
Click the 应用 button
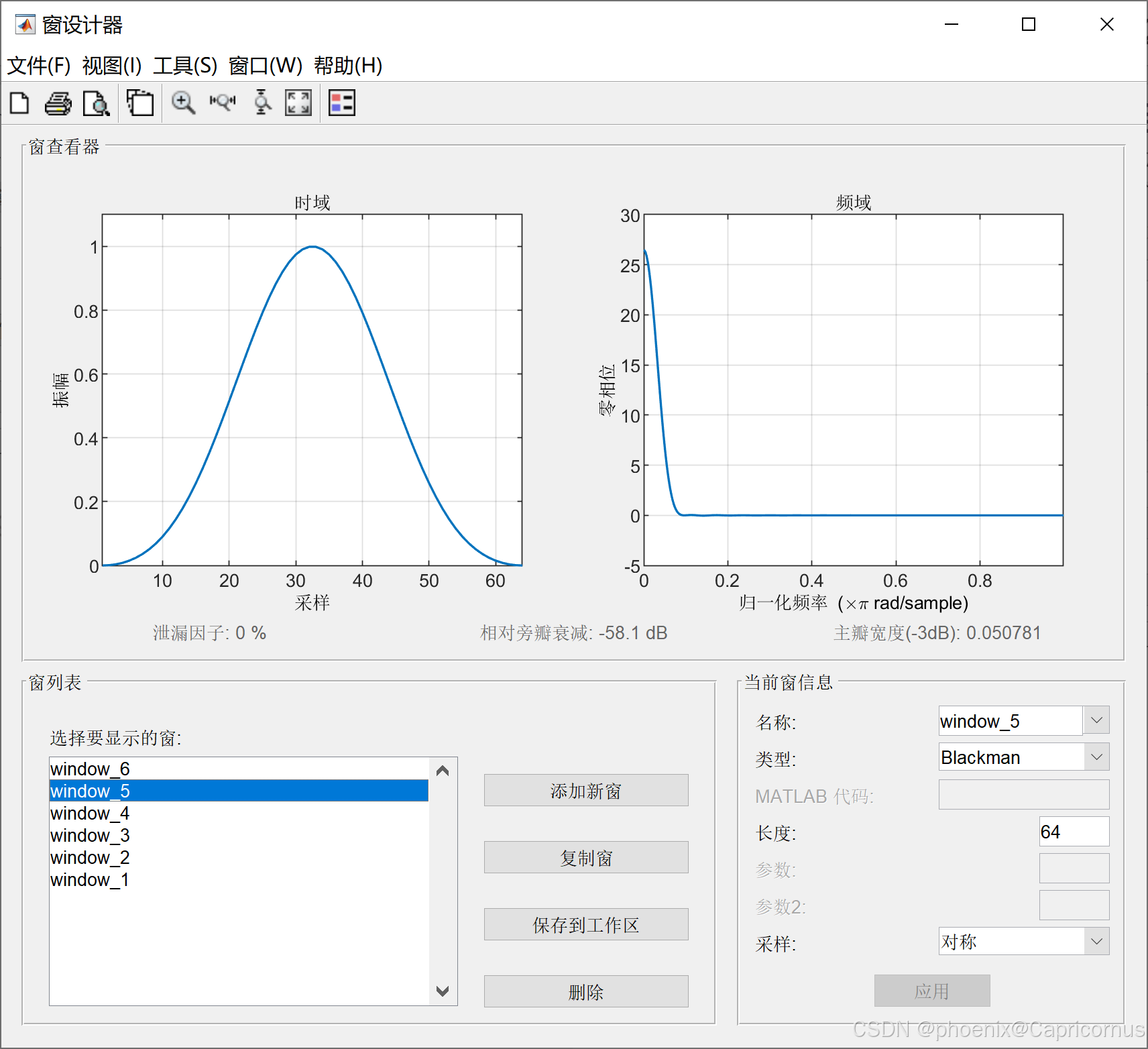(x=932, y=991)
